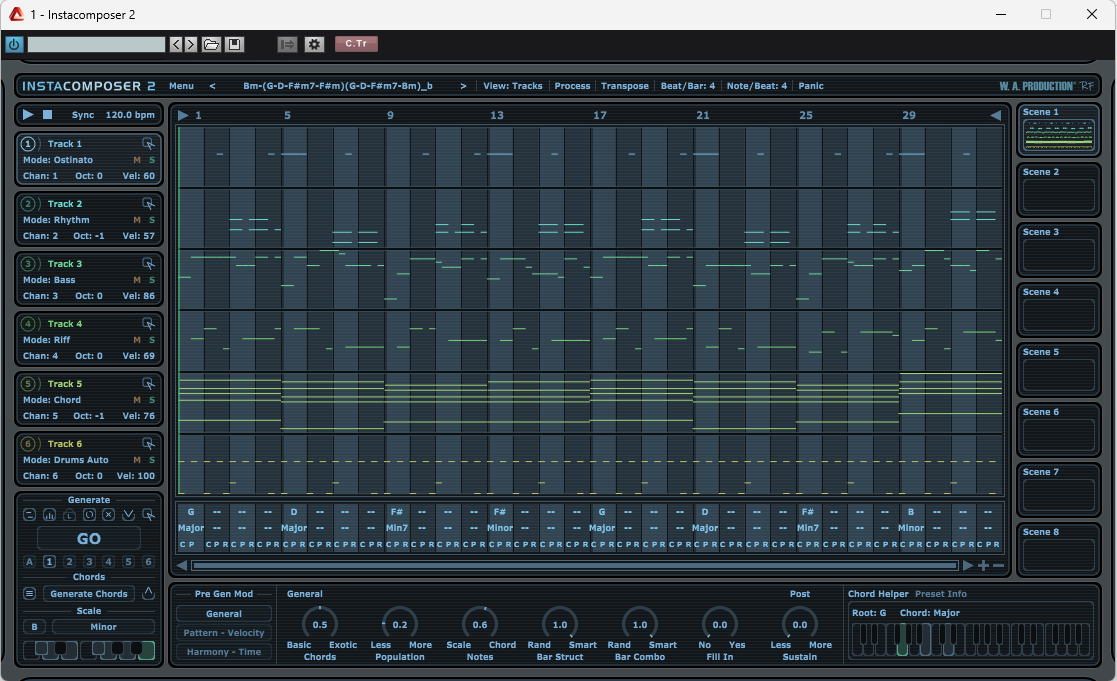Zoom in timeline with plus icon

[983, 566]
